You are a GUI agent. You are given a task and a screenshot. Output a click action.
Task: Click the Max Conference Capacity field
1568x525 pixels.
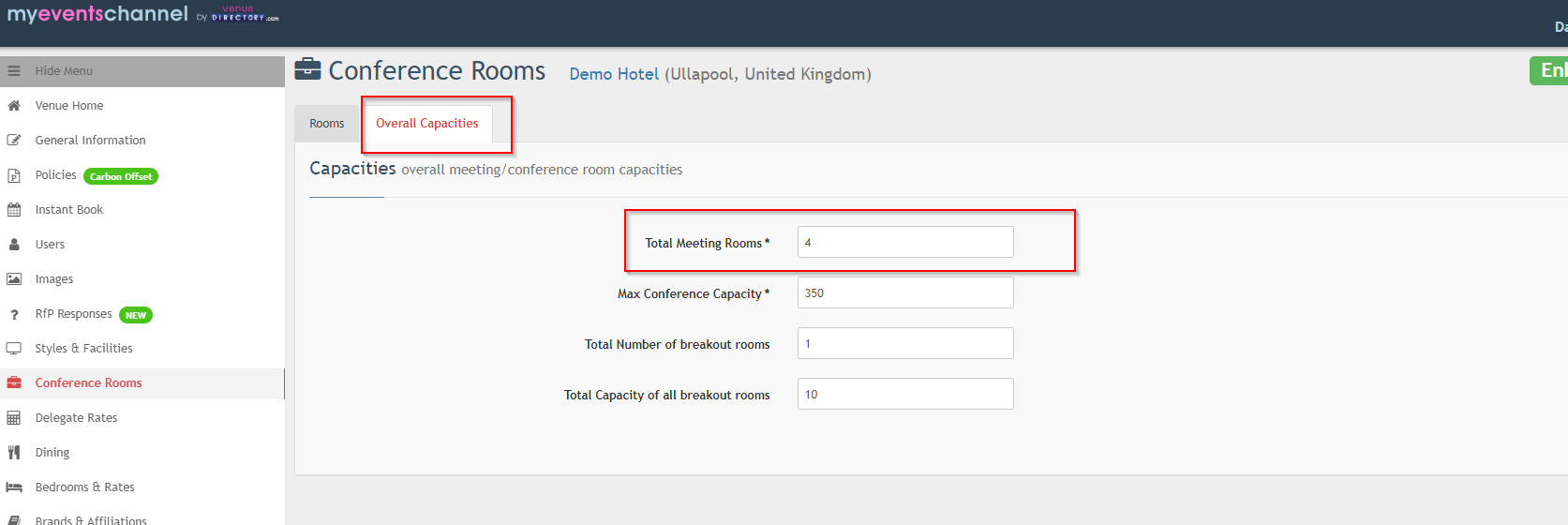click(905, 292)
